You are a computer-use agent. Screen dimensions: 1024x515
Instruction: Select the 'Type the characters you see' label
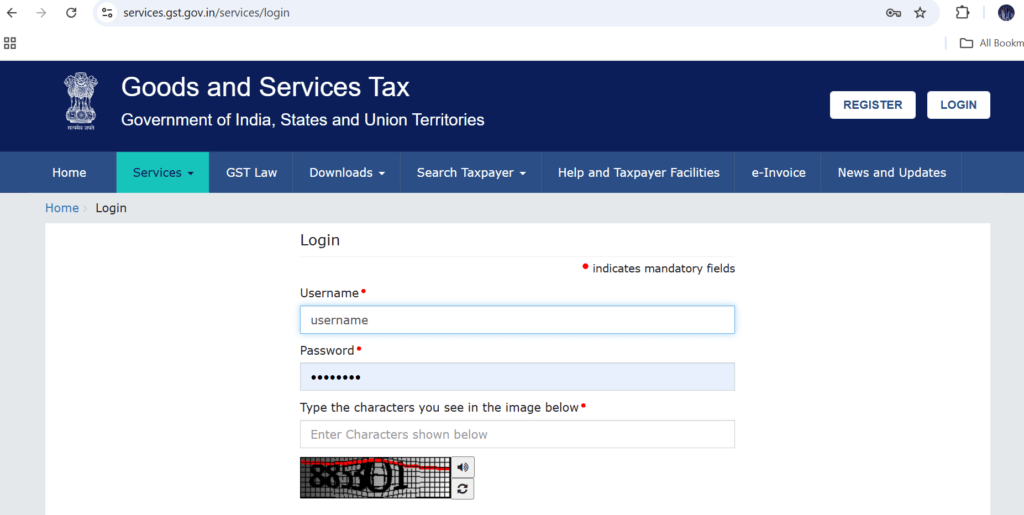coord(440,407)
